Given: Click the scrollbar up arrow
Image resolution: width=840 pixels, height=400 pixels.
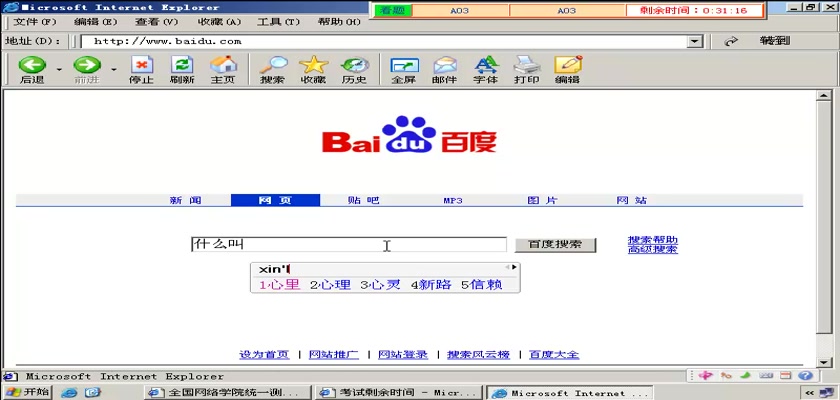Looking at the screenshot, I should (824, 95).
